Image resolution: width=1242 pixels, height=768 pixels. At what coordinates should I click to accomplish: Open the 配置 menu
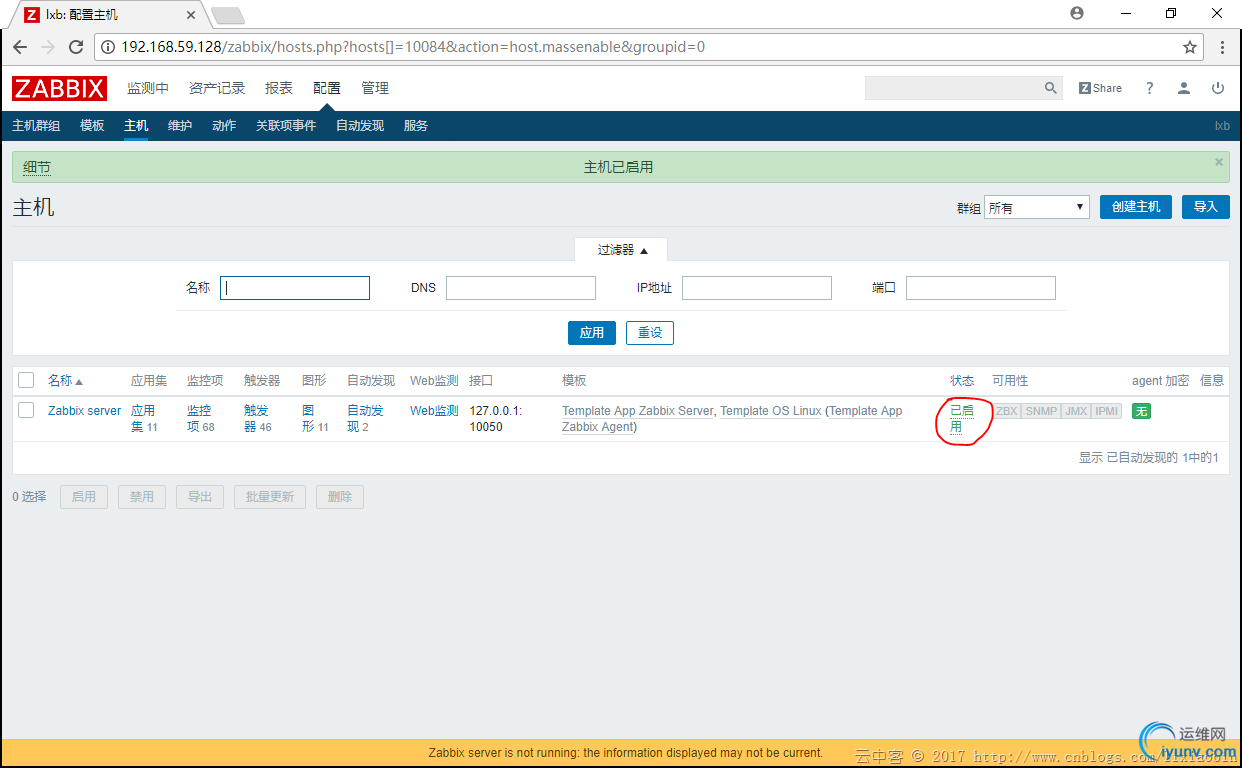click(327, 88)
